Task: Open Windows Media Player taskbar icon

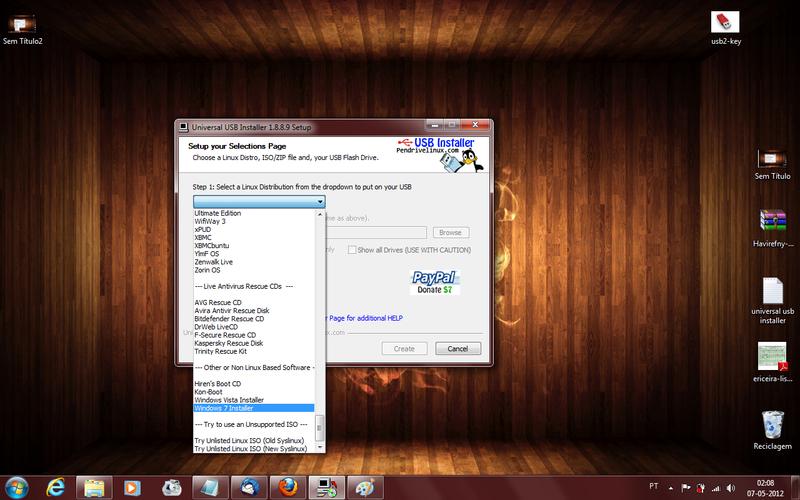Action: 132,488
